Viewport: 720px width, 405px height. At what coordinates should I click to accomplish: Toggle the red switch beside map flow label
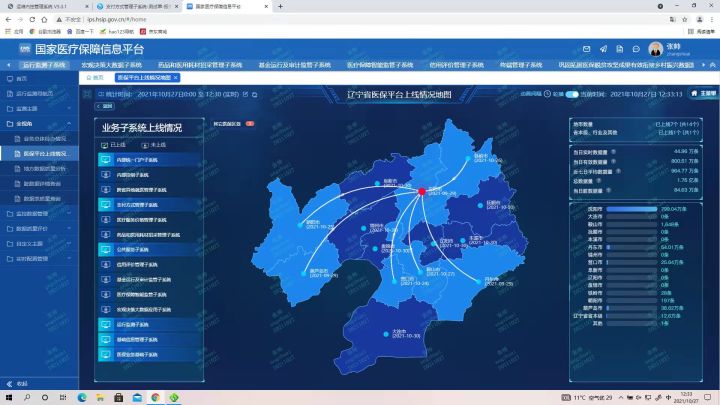(x=250, y=124)
